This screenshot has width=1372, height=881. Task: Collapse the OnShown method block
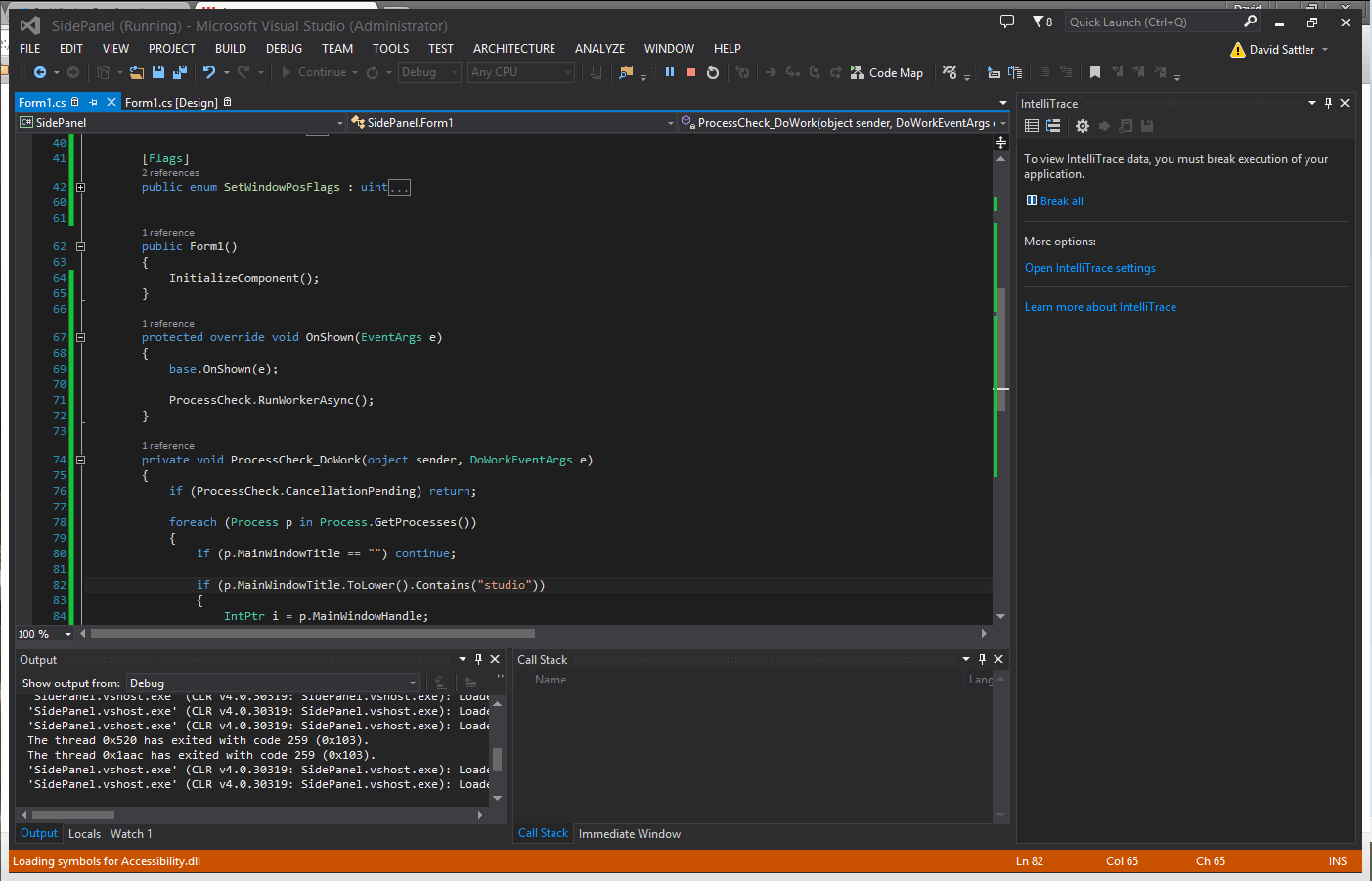click(81, 337)
